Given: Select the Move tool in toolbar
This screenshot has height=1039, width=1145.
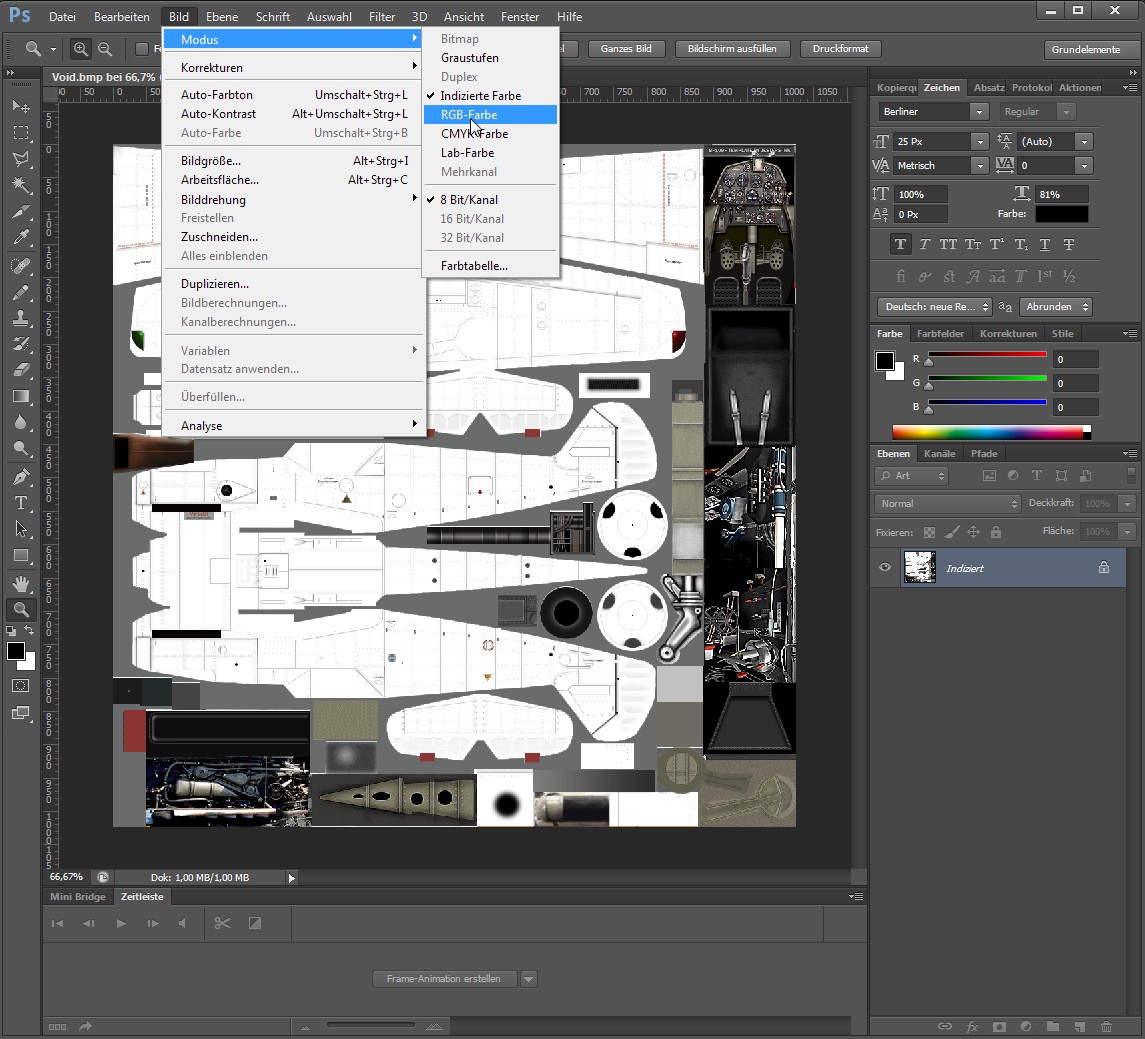Looking at the screenshot, I should 21,106.
